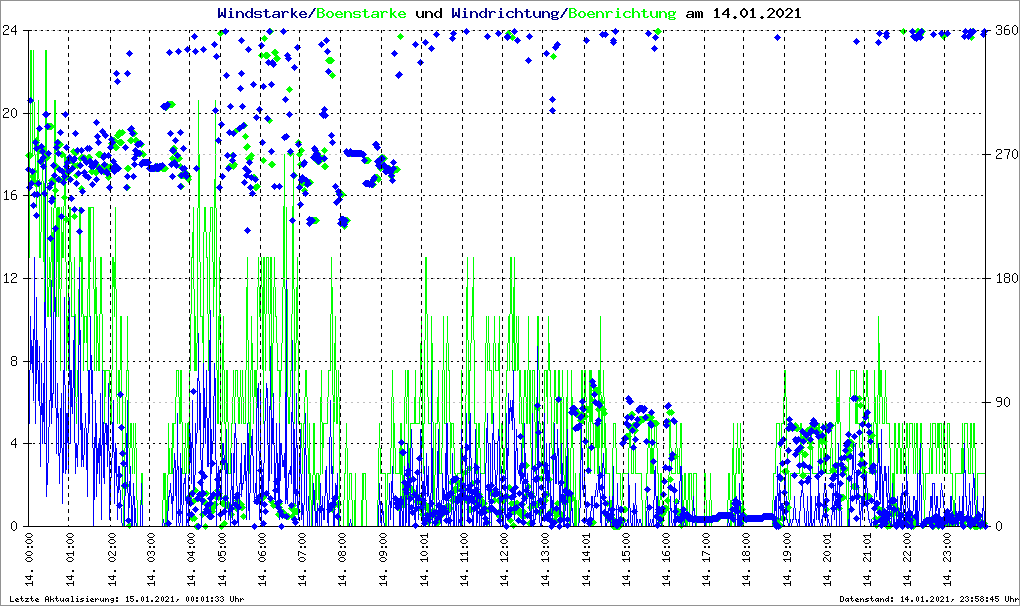The height and width of the screenshot is (606, 1020).
Task: Click the 180 degree label on the right axis
Action: pos(1005,278)
